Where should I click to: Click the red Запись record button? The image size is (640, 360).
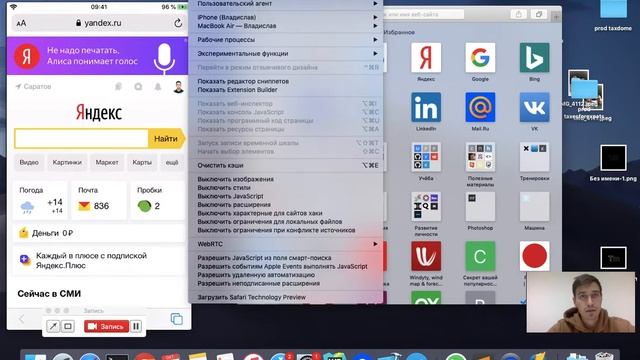107,326
